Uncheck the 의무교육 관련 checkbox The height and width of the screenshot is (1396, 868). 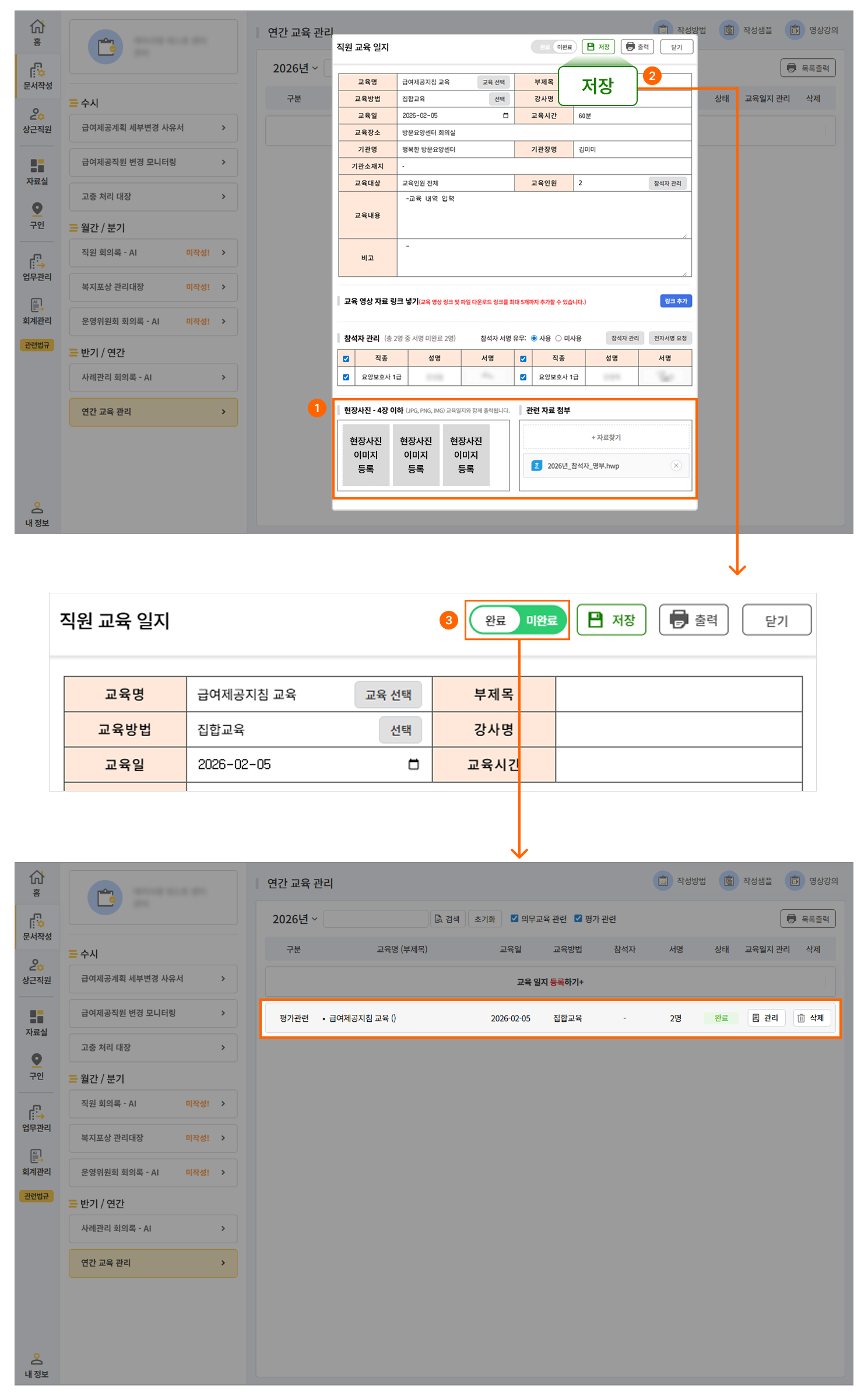tap(514, 919)
